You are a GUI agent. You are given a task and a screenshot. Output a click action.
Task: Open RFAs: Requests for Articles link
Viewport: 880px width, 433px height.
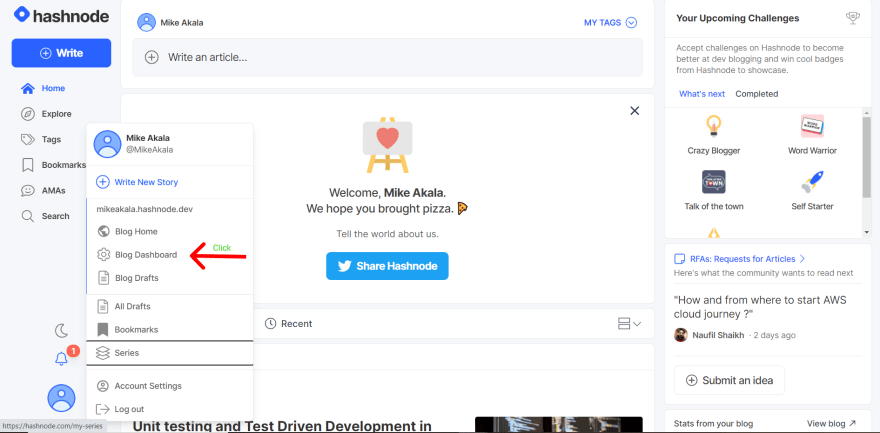pos(740,259)
